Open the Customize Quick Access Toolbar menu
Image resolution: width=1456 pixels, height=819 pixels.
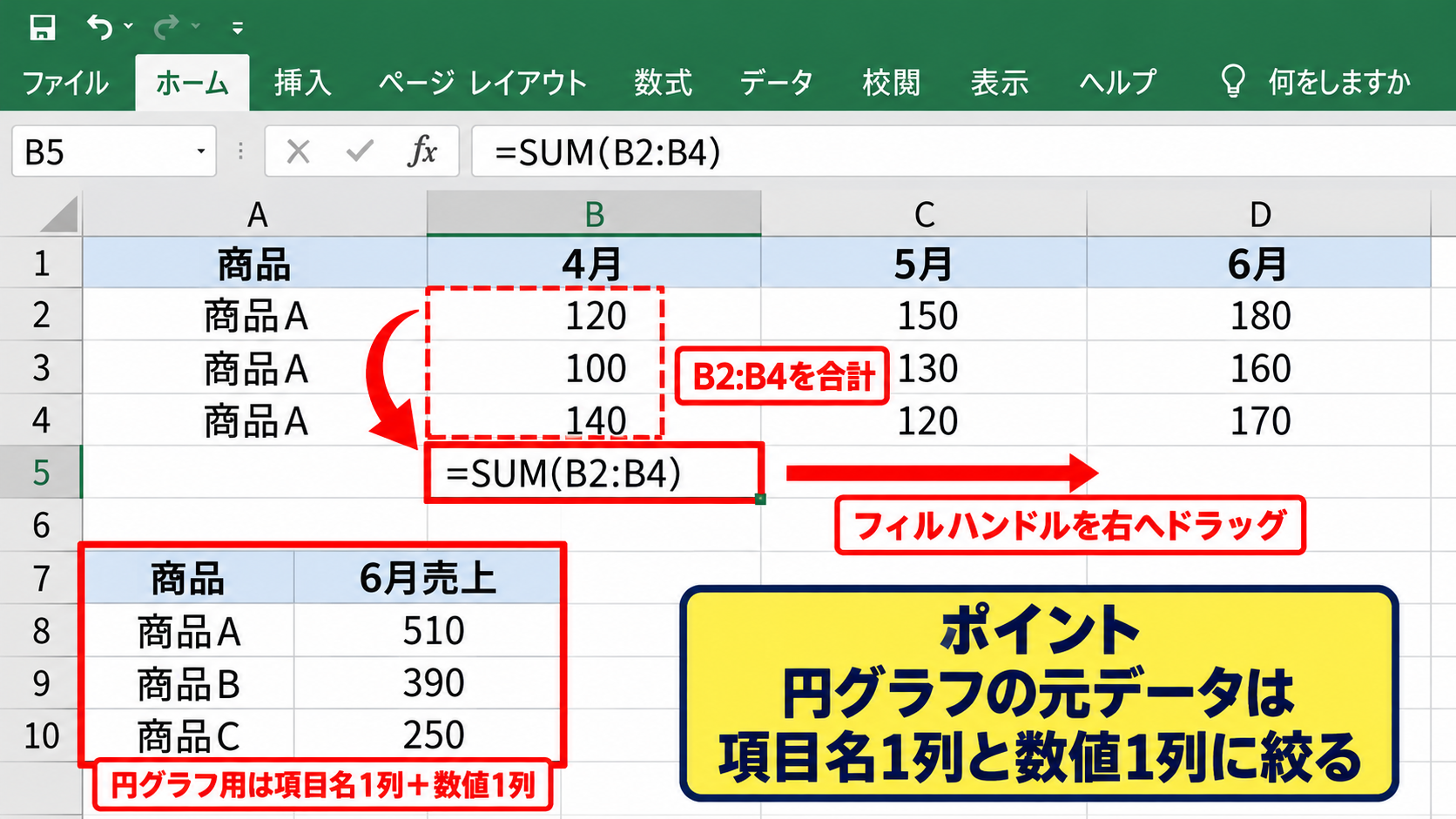tap(237, 29)
